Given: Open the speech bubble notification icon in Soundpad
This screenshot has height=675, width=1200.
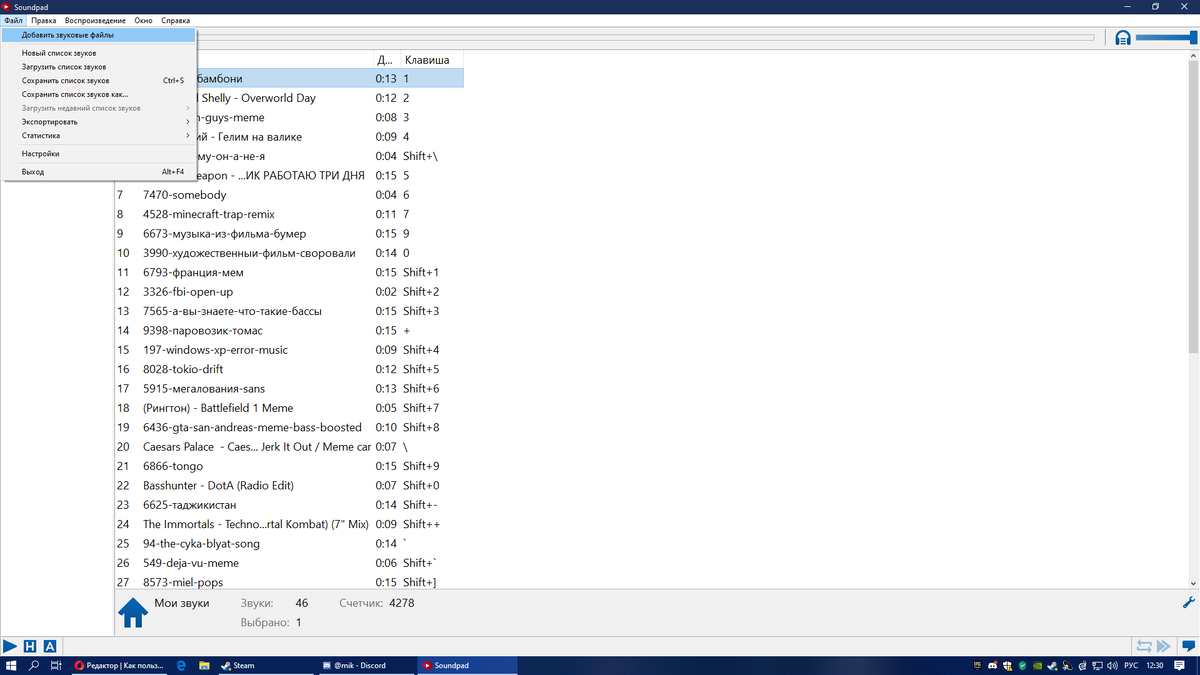Looking at the screenshot, I should [x=1188, y=646].
